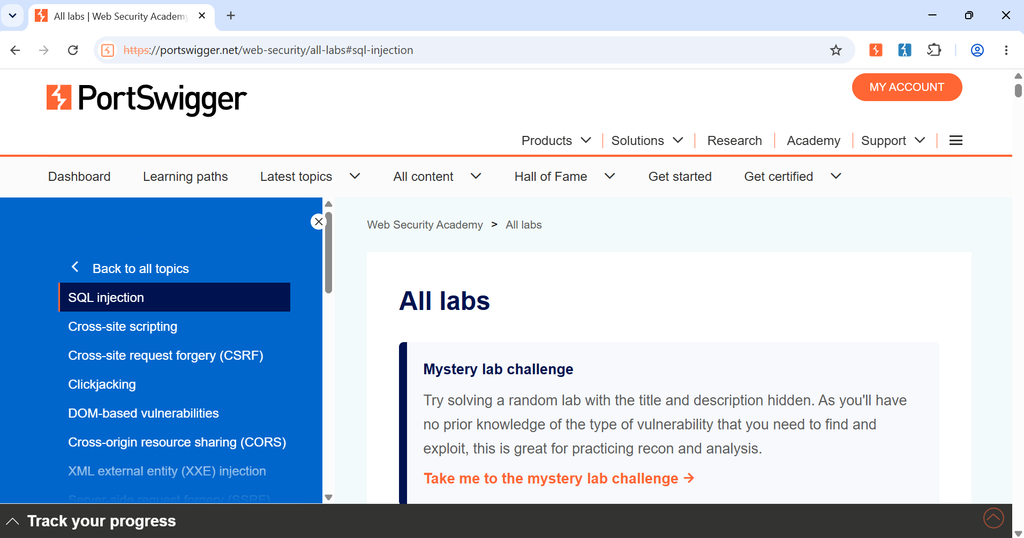Click the page vertical scrollbar thumb
The height and width of the screenshot is (538, 1024).
[x=1017, y=90]
